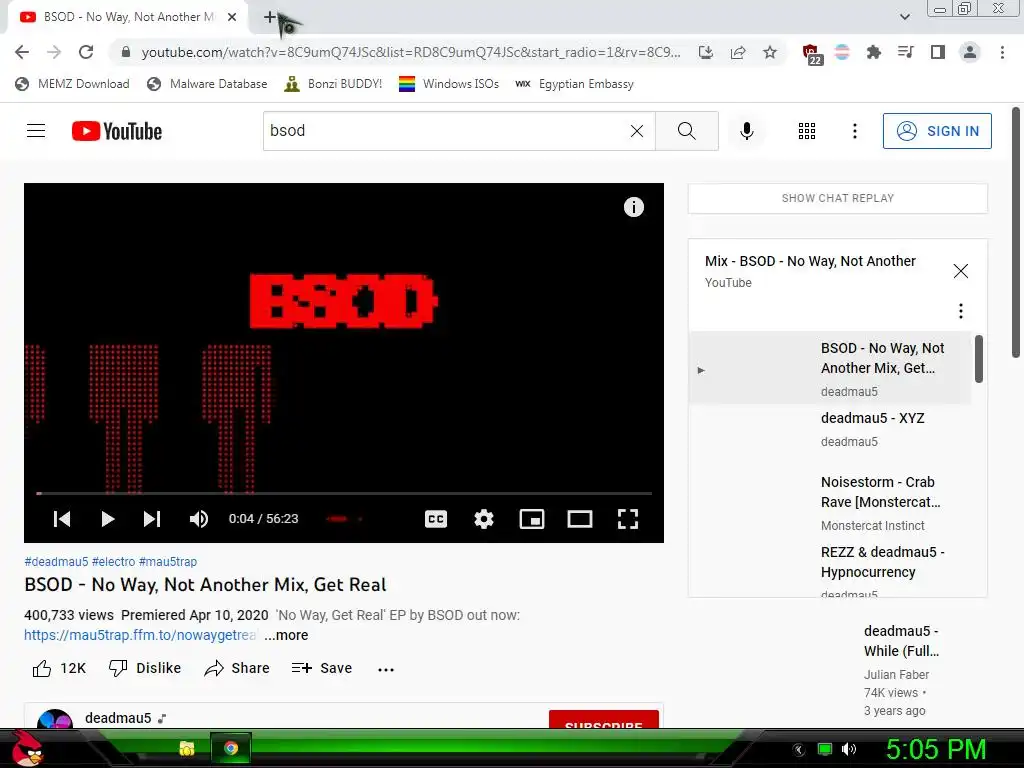Open Windows ISOs bookmark

(449, 84)
